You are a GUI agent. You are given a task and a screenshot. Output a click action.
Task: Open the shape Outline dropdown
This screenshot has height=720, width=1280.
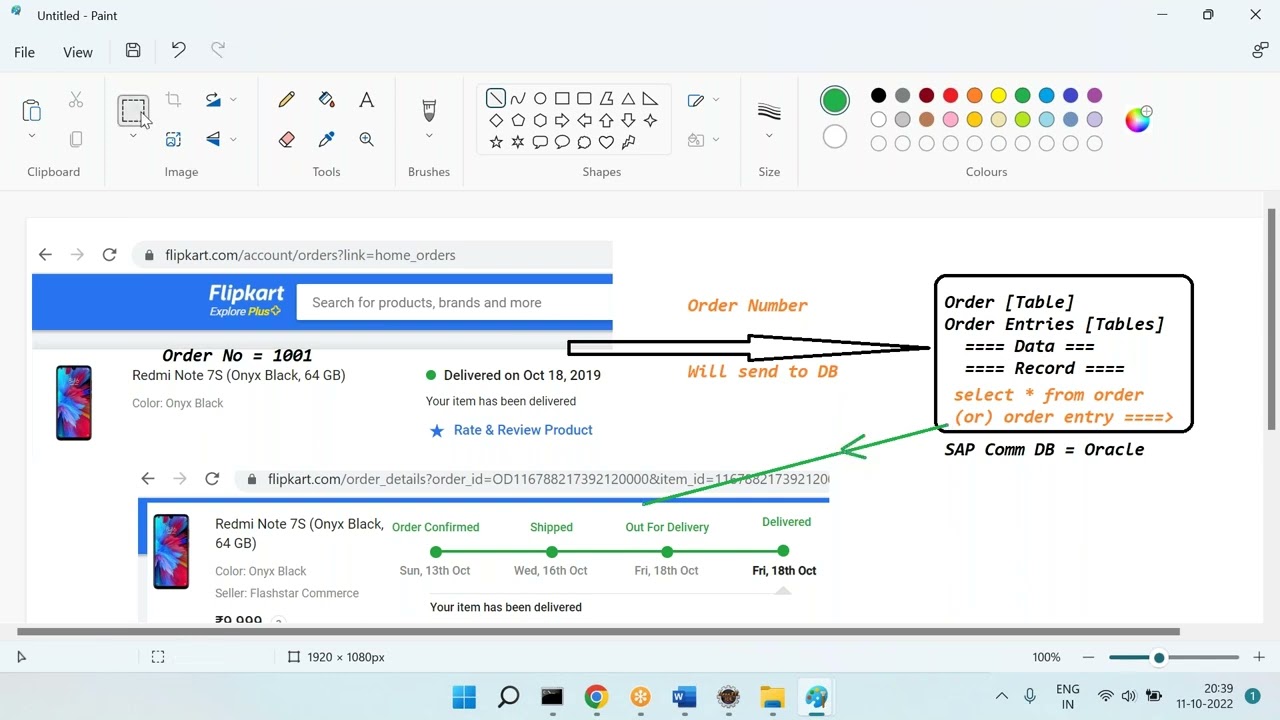[x=704, y=100]
